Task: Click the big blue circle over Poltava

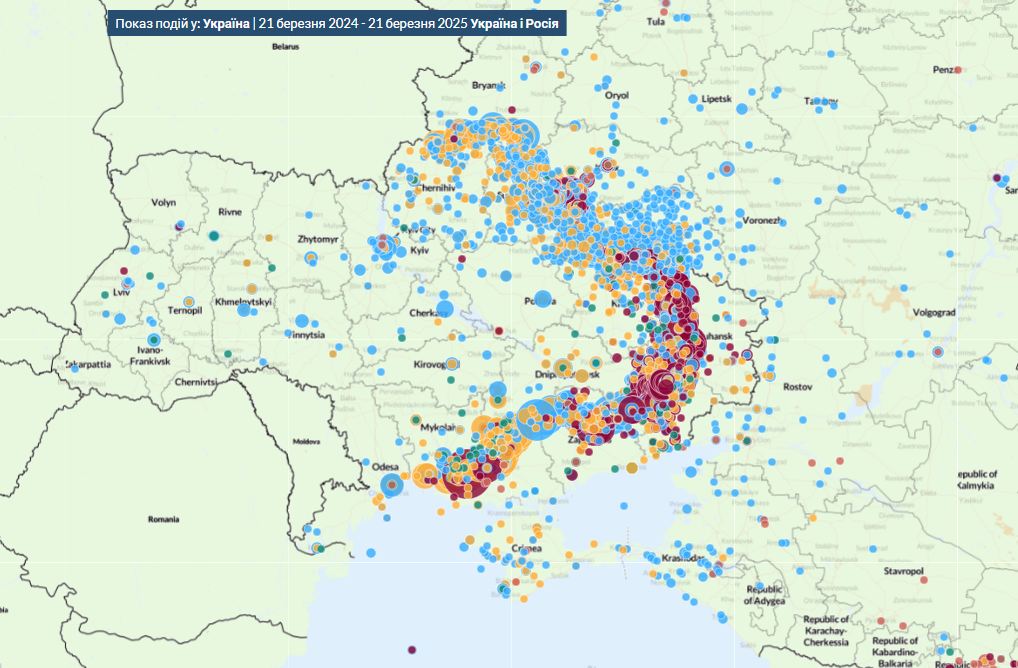Action: (x=541, y=299)
